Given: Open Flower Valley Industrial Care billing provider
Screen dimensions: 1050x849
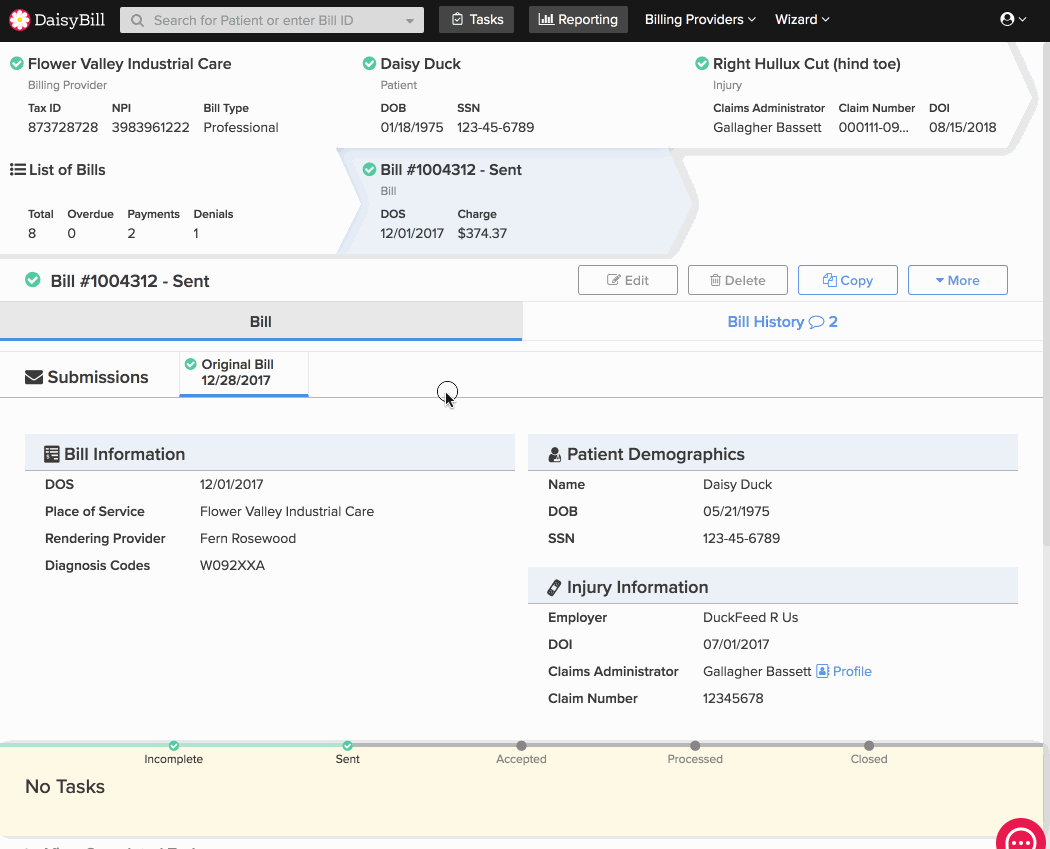Looking at the screenshot, I should [x=129, y=64].
